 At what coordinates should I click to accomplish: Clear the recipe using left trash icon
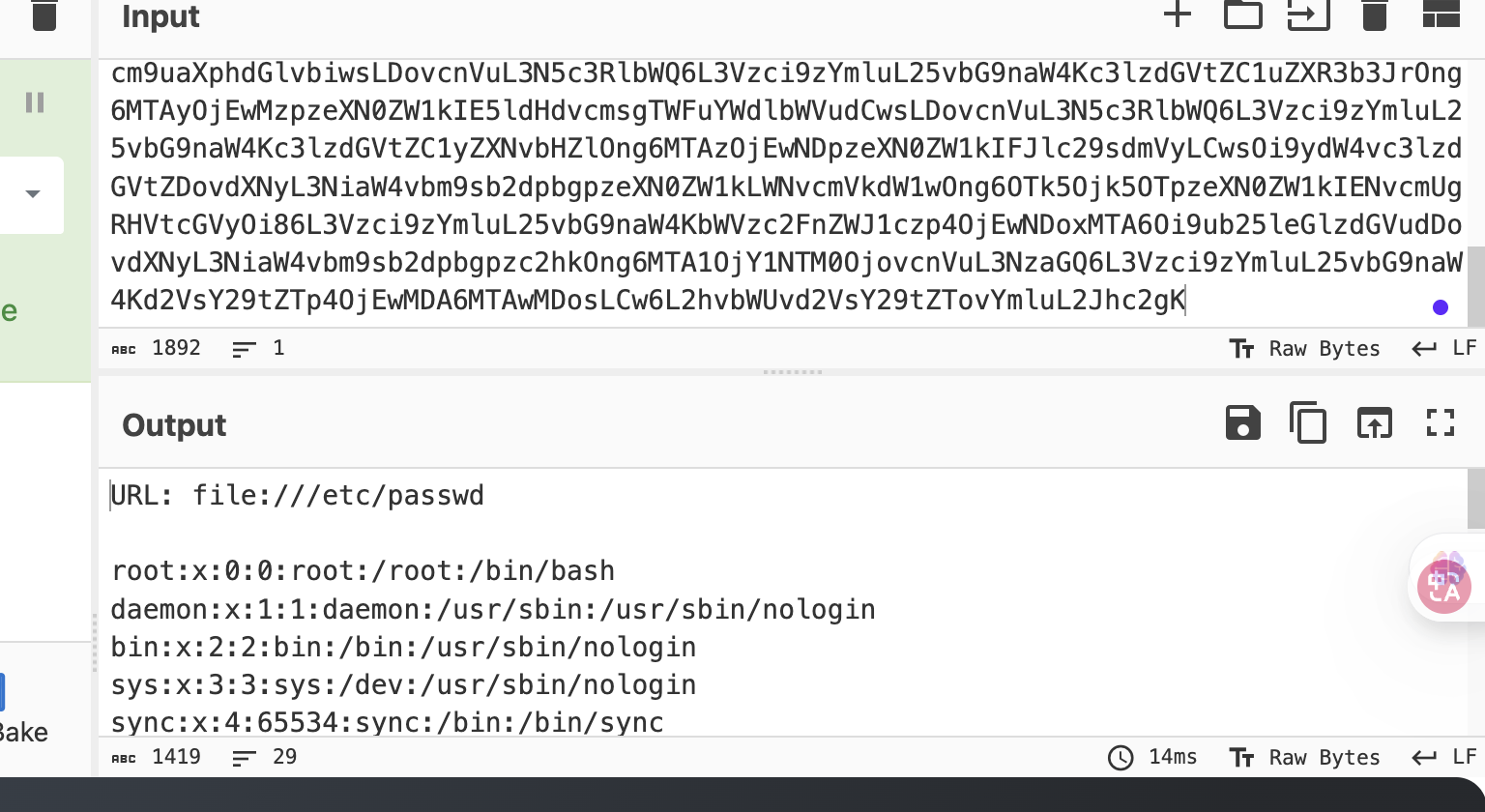click(44, 14)
